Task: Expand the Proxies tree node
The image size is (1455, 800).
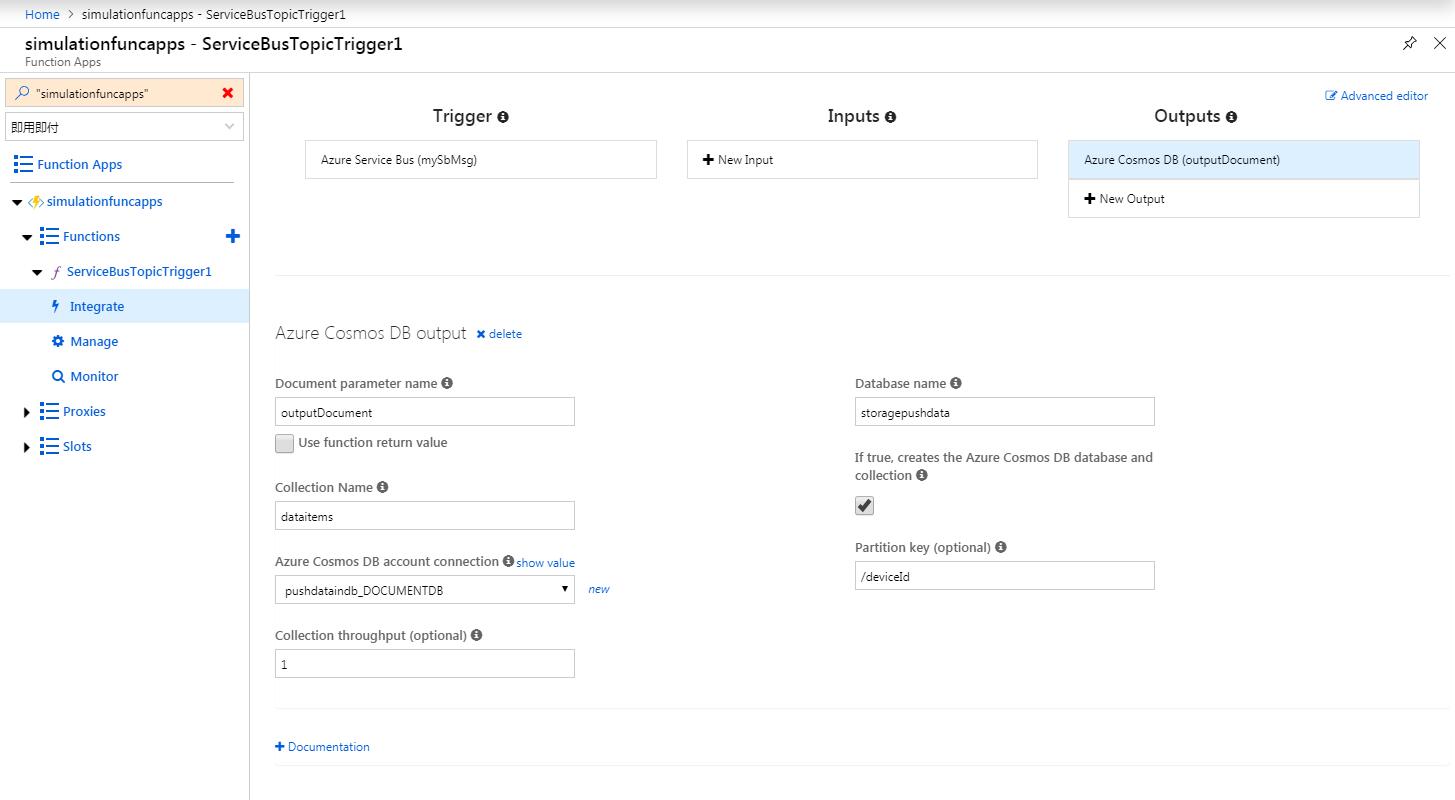Action: 27,412
